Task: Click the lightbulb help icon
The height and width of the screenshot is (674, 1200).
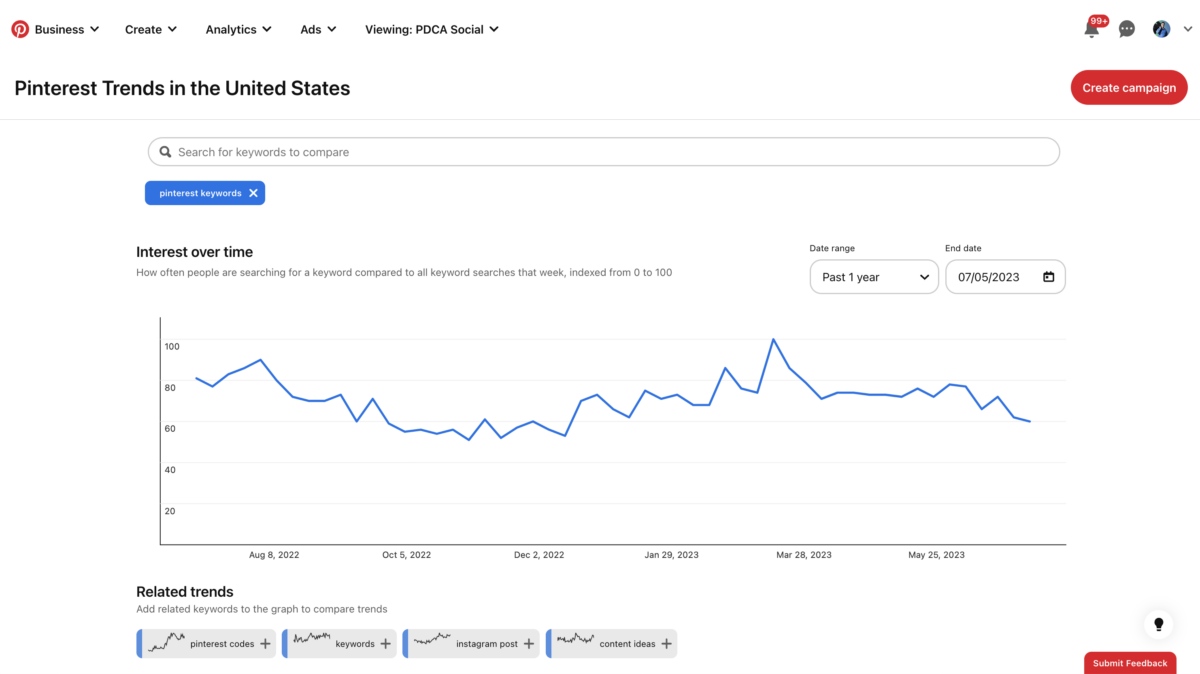Action: tap(1159, 624)
